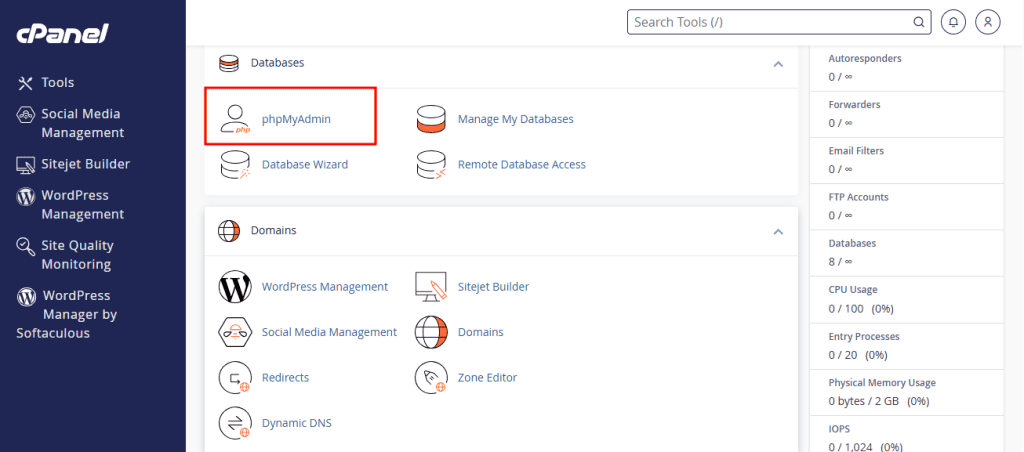Open the Dynamic DNS link

pos(296,423)
